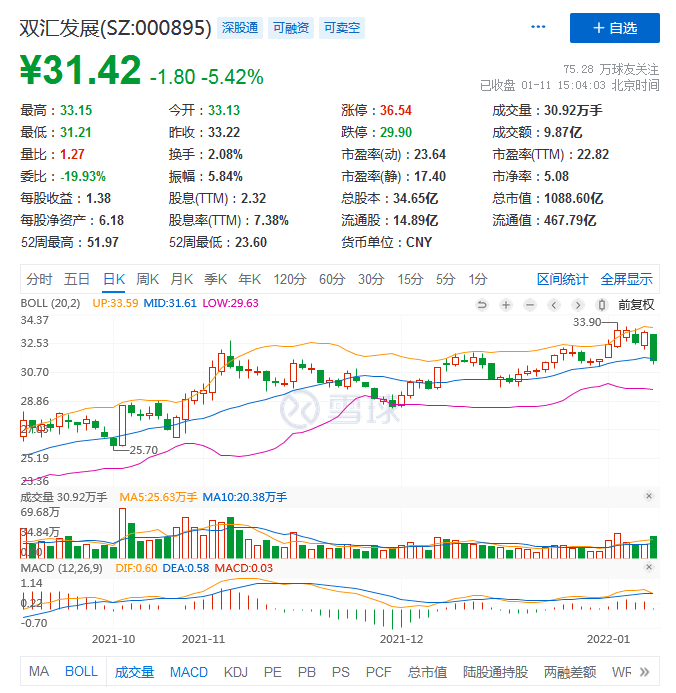Toggle the KDJ indicator

[235, 672]
